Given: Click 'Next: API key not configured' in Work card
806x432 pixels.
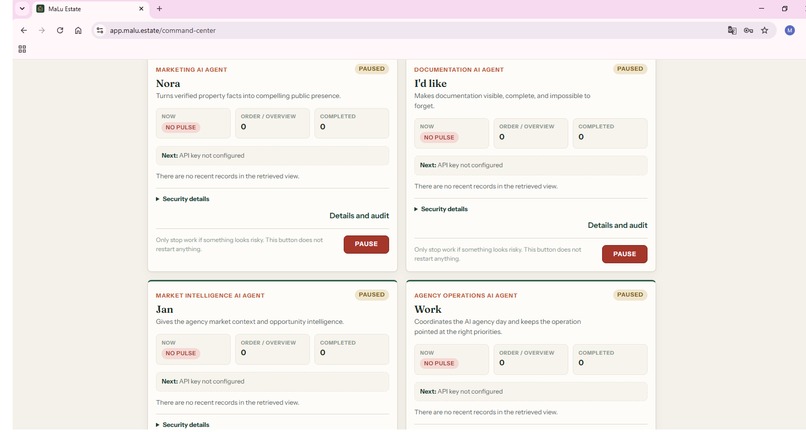Looking at the screenshot, I should [531, 391].
